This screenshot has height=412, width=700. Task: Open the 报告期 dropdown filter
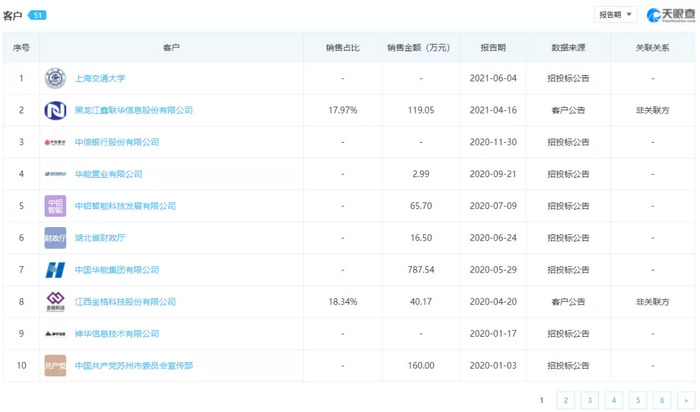coord(615,15)
